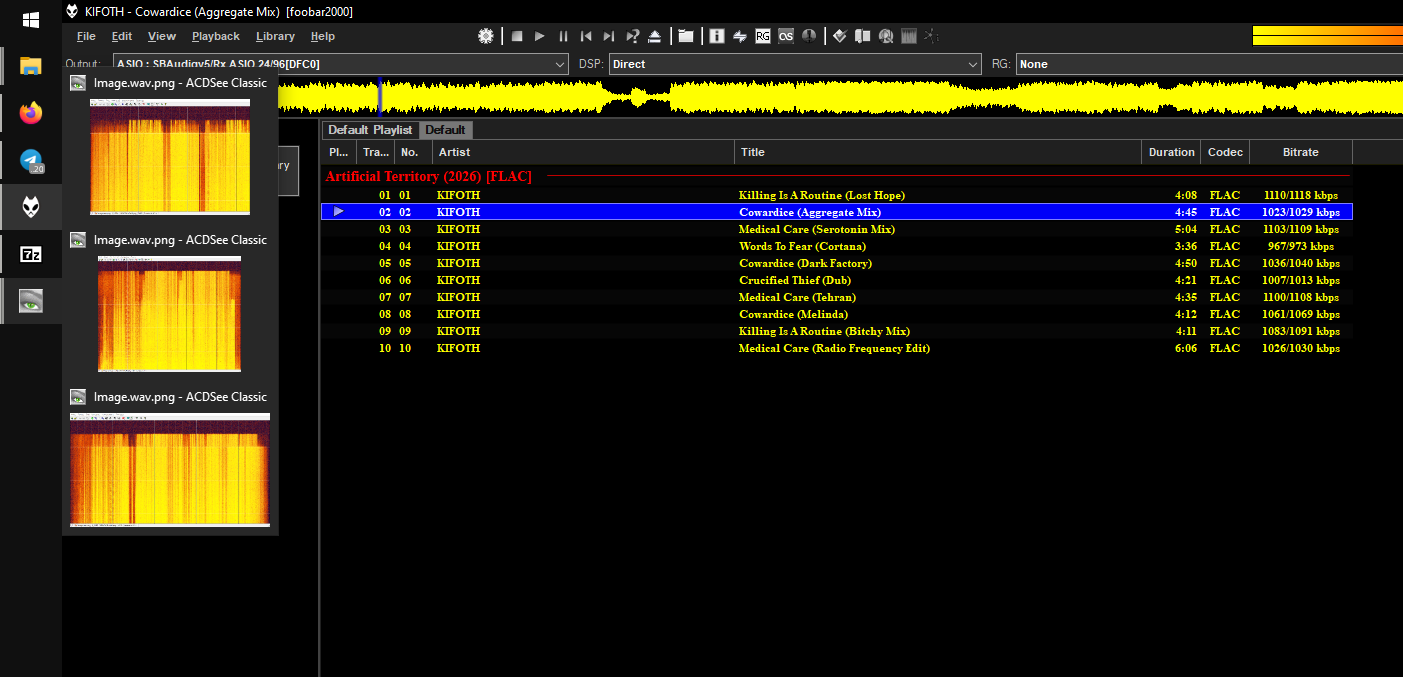
Task: Select track Crucified Thief (Dub)
Action: pos(837,280)
